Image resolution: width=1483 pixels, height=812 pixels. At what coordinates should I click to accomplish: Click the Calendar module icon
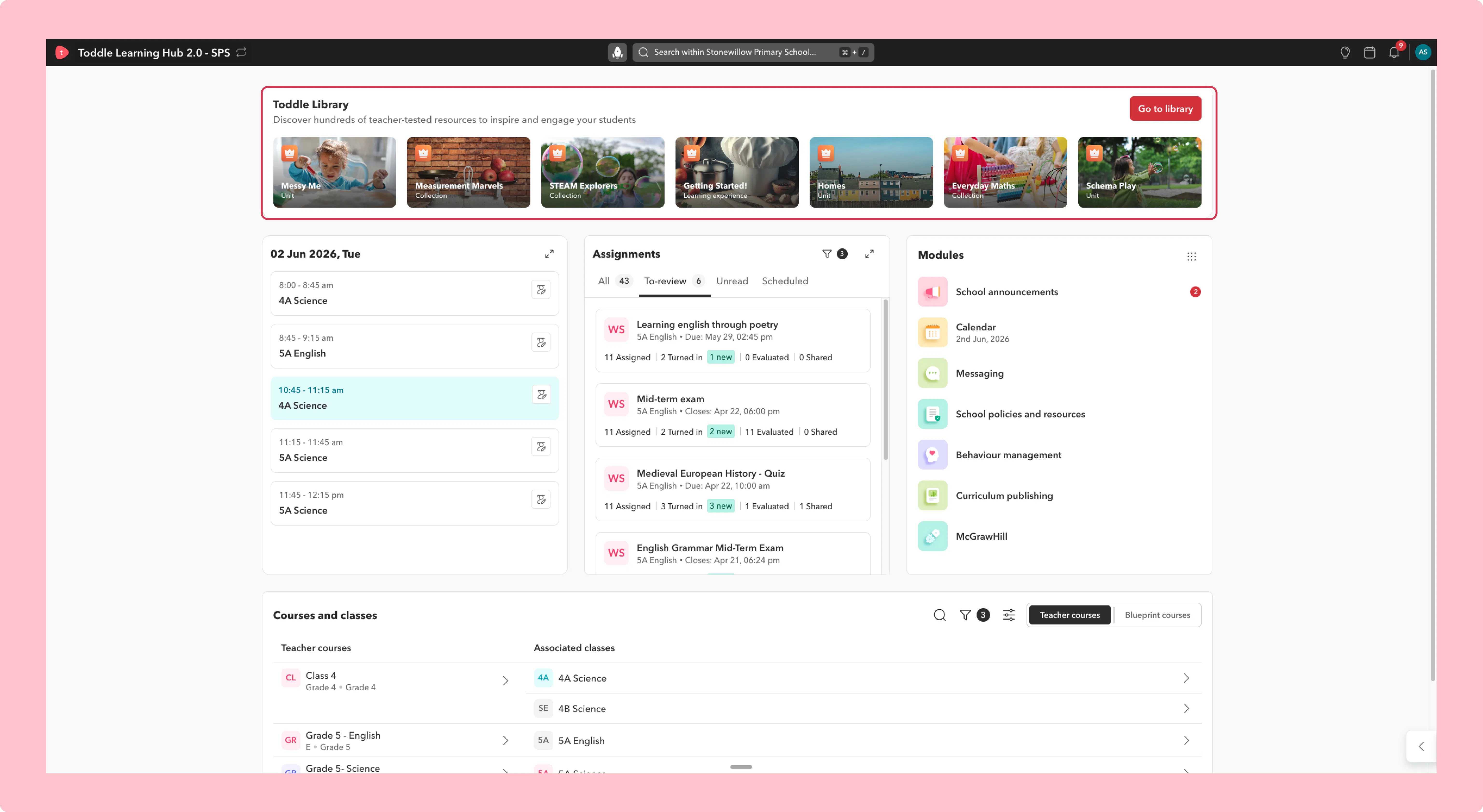click(x=933, y=332)
